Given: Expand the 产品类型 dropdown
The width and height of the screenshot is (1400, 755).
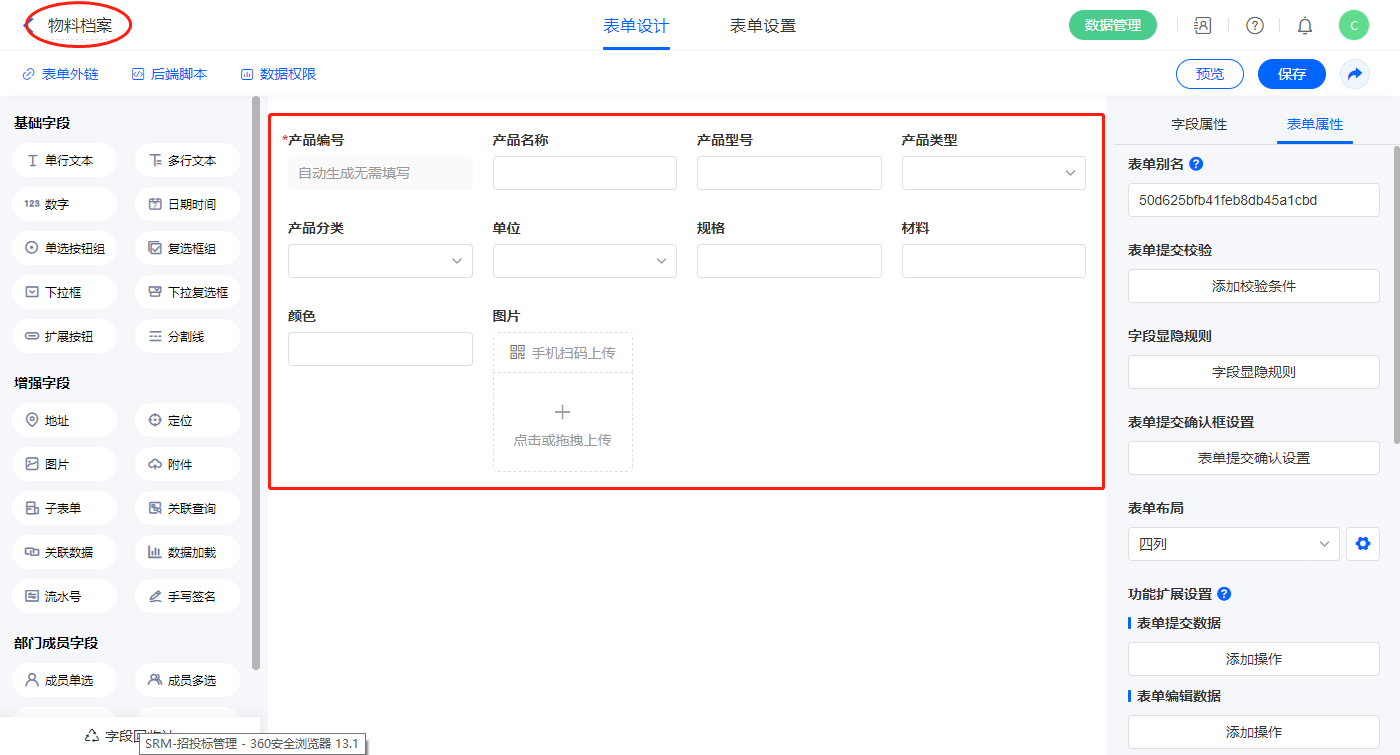Looking at the screenshot, I should click(x=993, y=173).
